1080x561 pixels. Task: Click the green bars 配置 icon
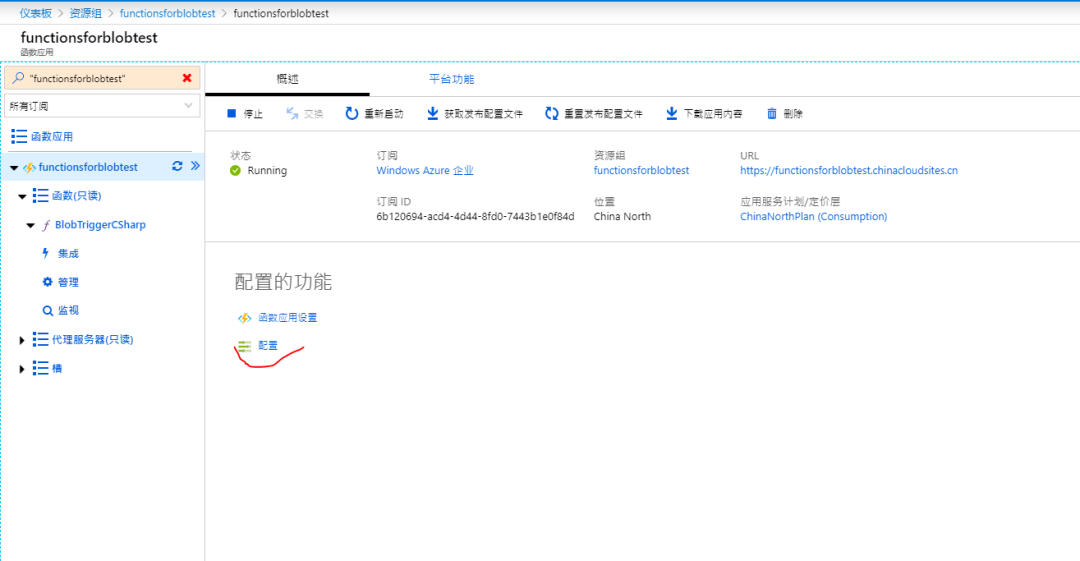245,346
